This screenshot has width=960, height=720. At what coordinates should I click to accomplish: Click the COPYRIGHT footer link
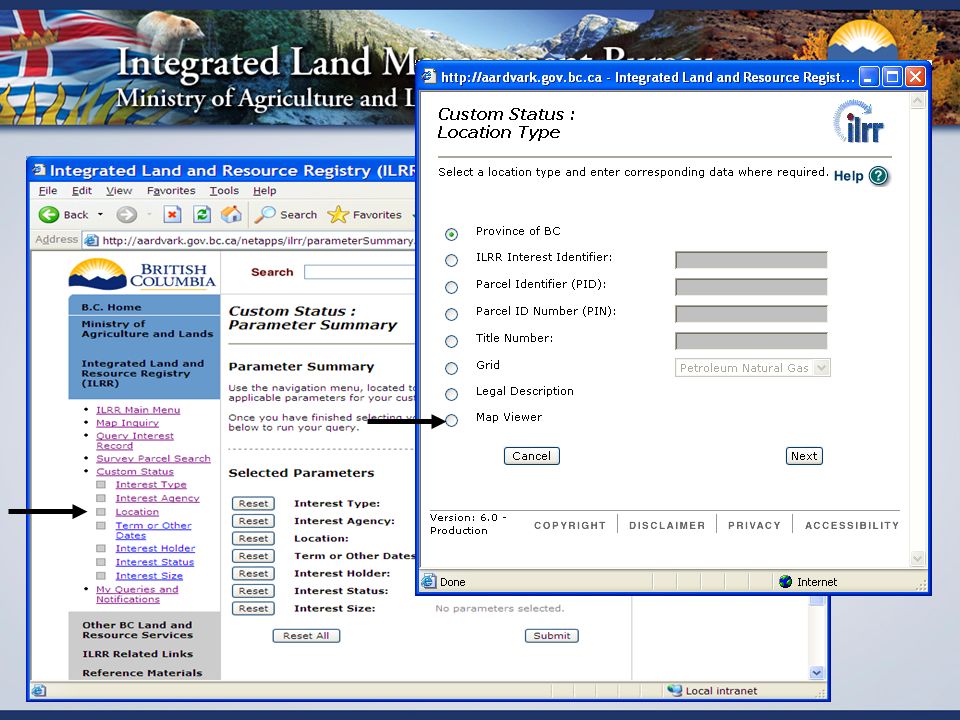pos(570,525)
